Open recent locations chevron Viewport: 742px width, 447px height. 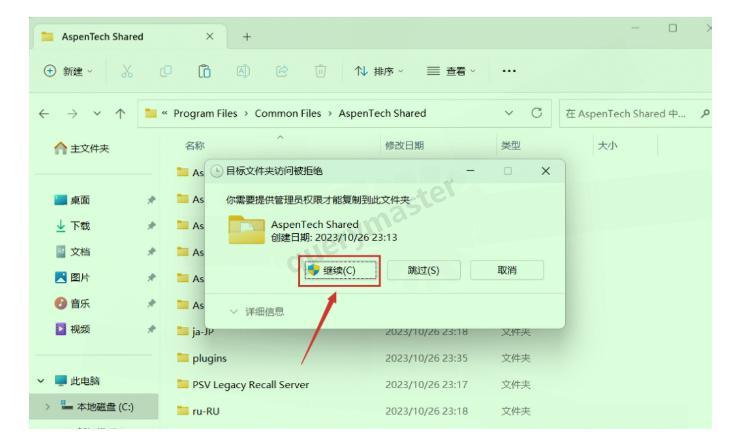coord(97,114)
